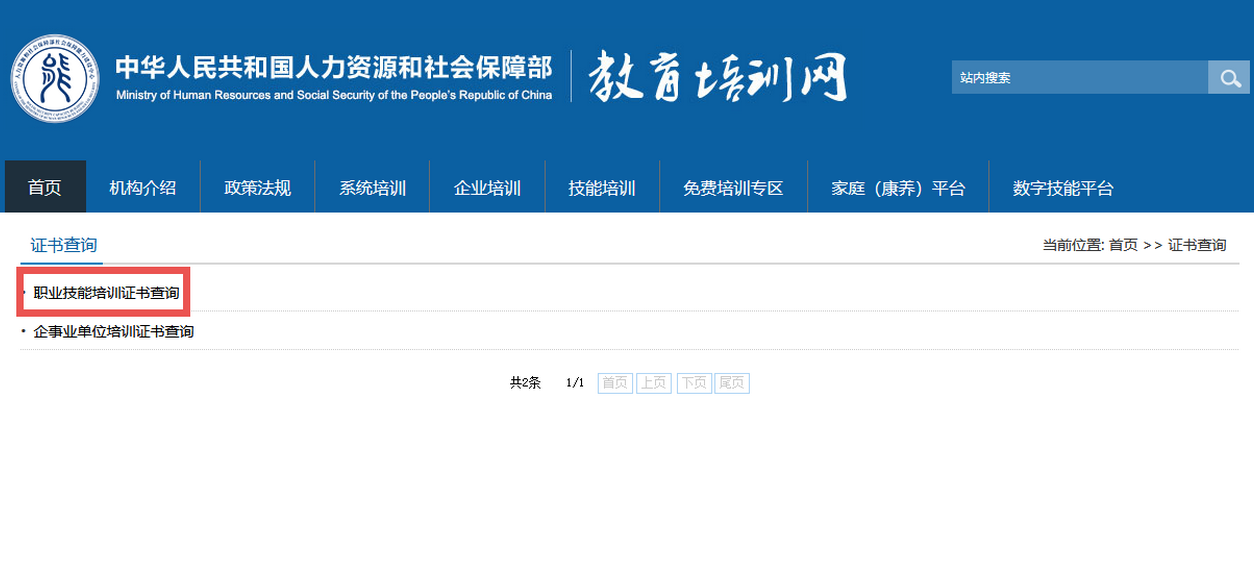Open the 数字技能平台 menu item

[1063, 188]
